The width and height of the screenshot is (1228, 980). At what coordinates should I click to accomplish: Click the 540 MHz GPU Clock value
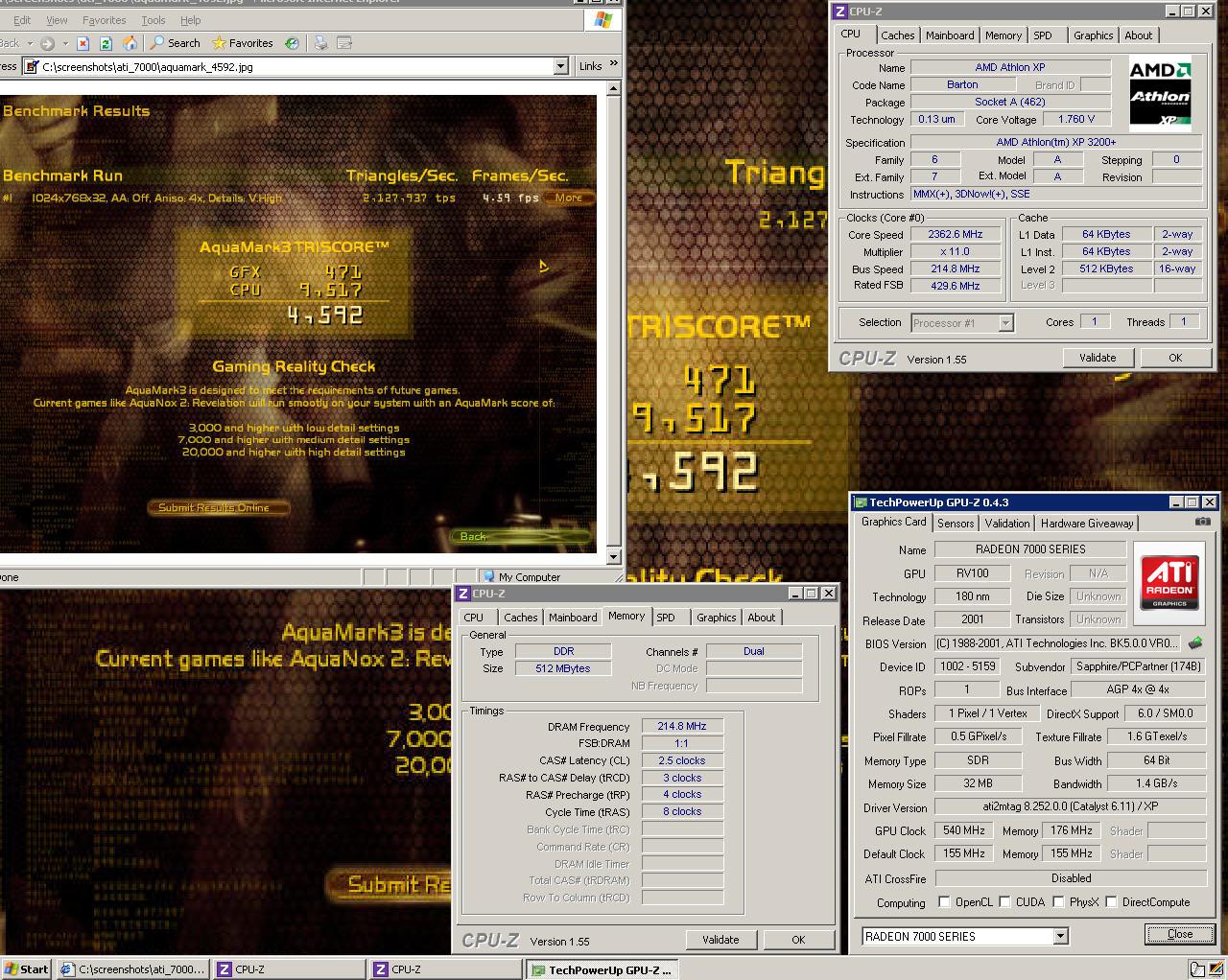pyautogui.click(x=963, y=830)
